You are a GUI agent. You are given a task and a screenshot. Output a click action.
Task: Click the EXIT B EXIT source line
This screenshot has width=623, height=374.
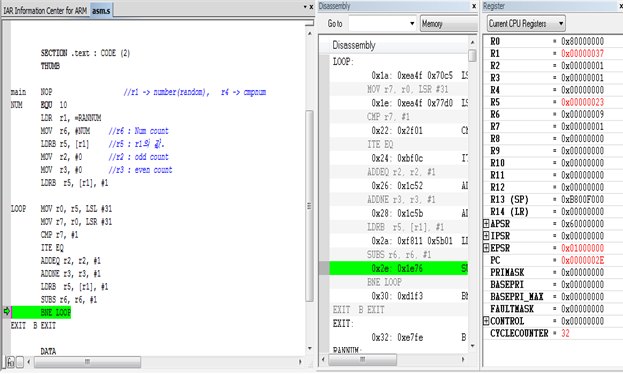point(33,326)
